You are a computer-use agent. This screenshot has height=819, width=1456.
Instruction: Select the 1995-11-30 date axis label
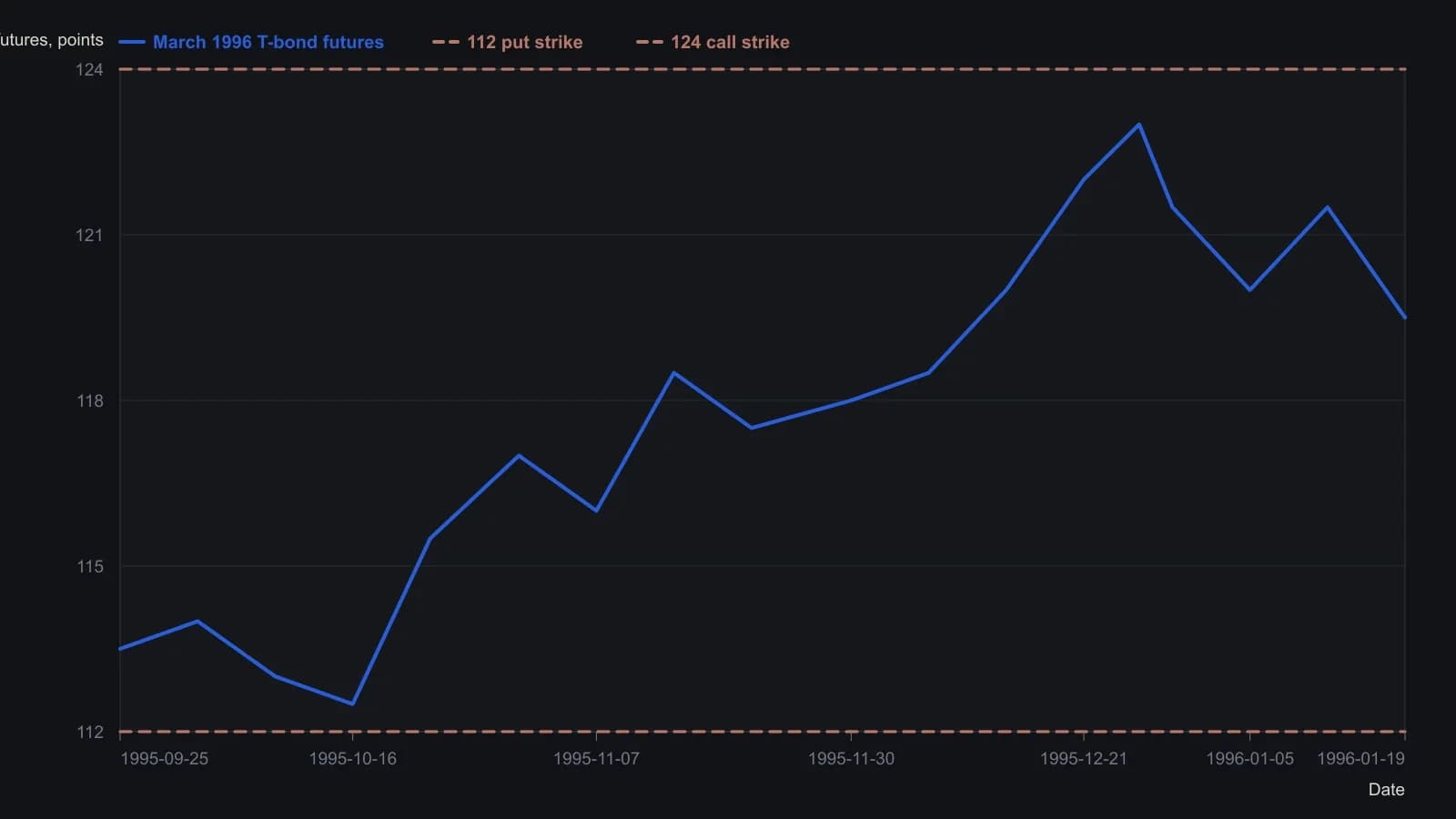coord(851,759)
